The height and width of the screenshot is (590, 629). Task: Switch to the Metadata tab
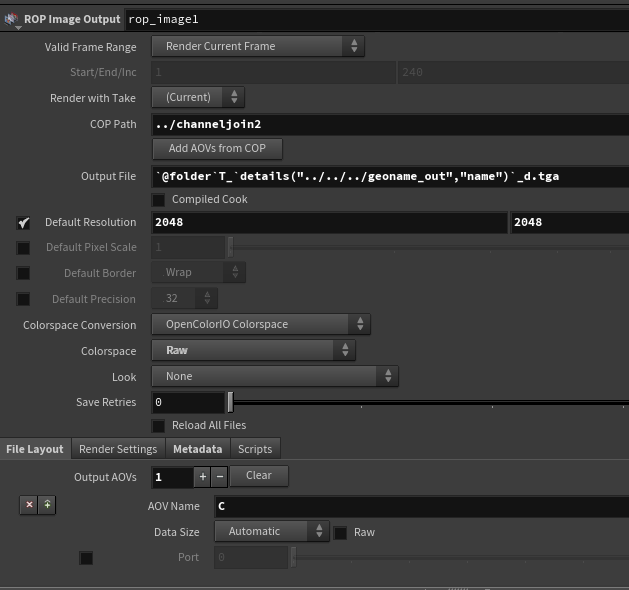[198, 449]
